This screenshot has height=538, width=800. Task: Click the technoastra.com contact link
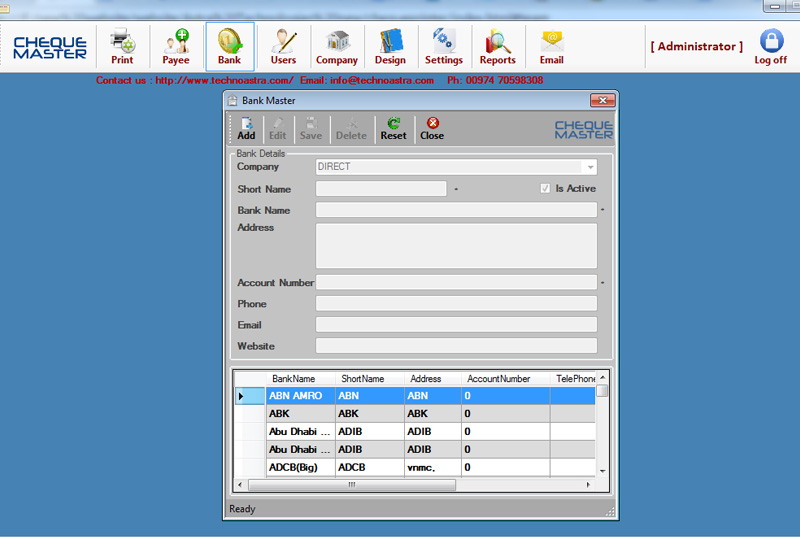click(x=224, y=80)
